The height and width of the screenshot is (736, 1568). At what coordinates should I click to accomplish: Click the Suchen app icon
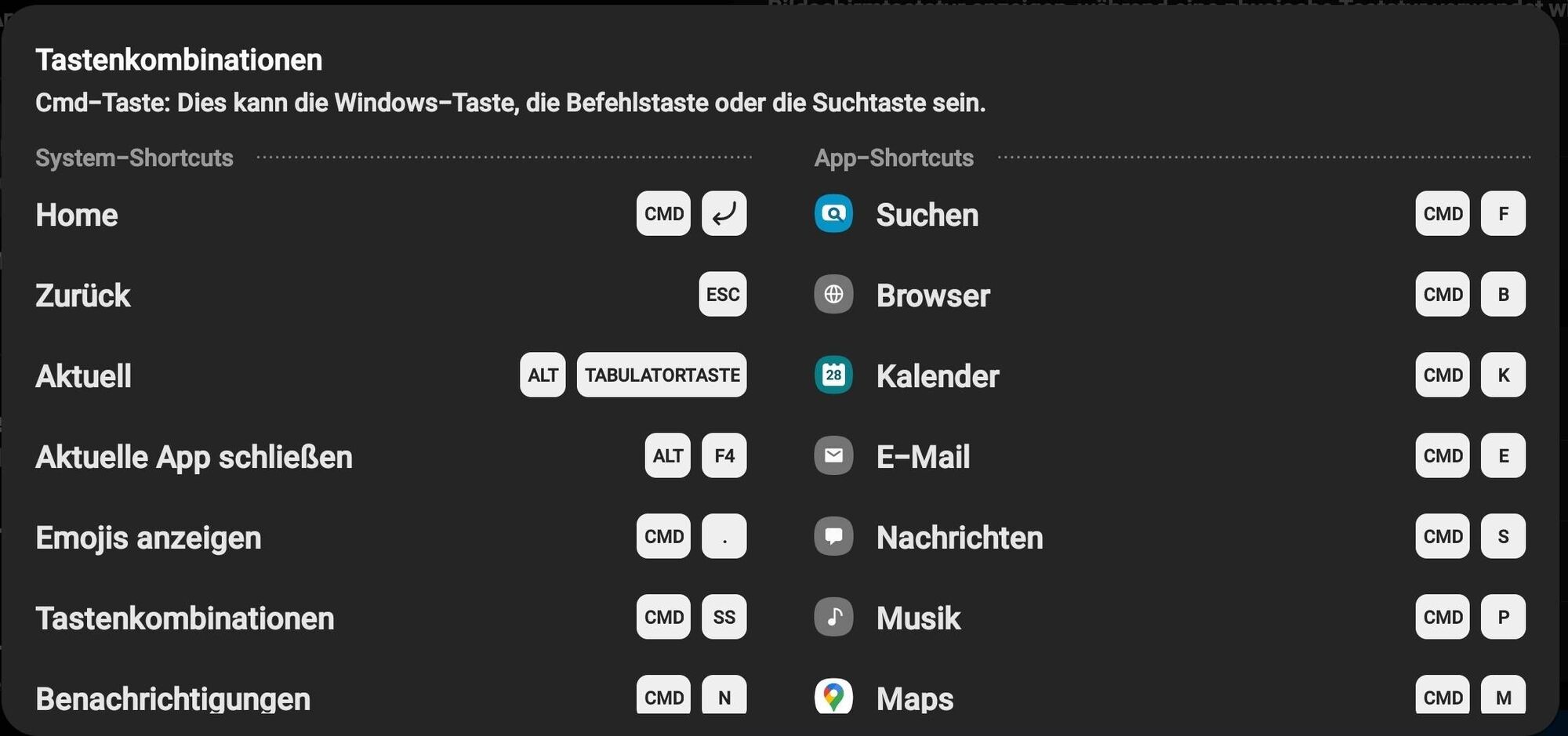coord(833,214)
